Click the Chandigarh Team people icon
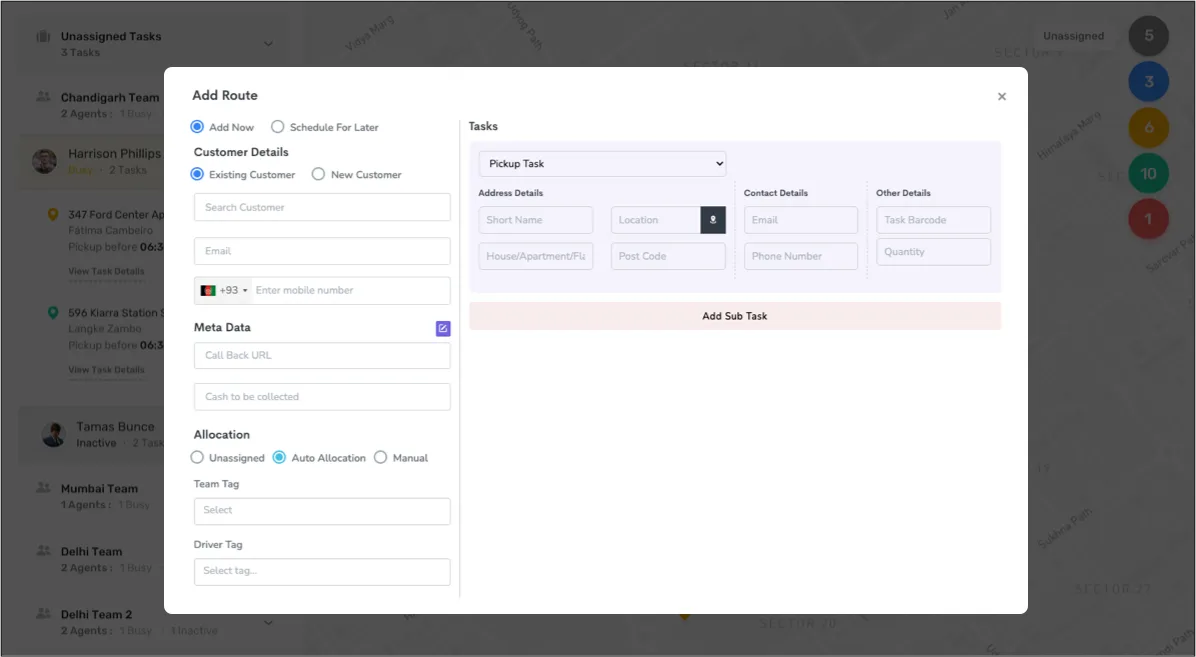 [43, 98]
